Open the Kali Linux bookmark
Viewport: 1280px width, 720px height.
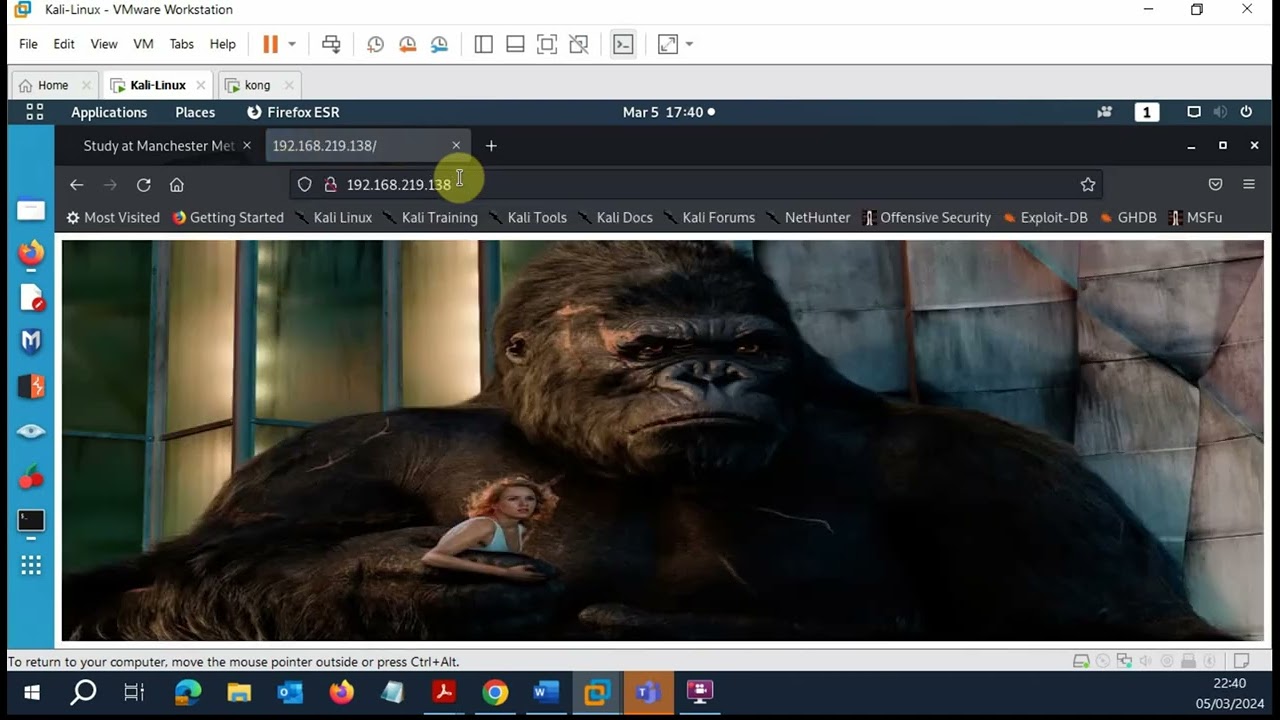[x=333, y=218]
